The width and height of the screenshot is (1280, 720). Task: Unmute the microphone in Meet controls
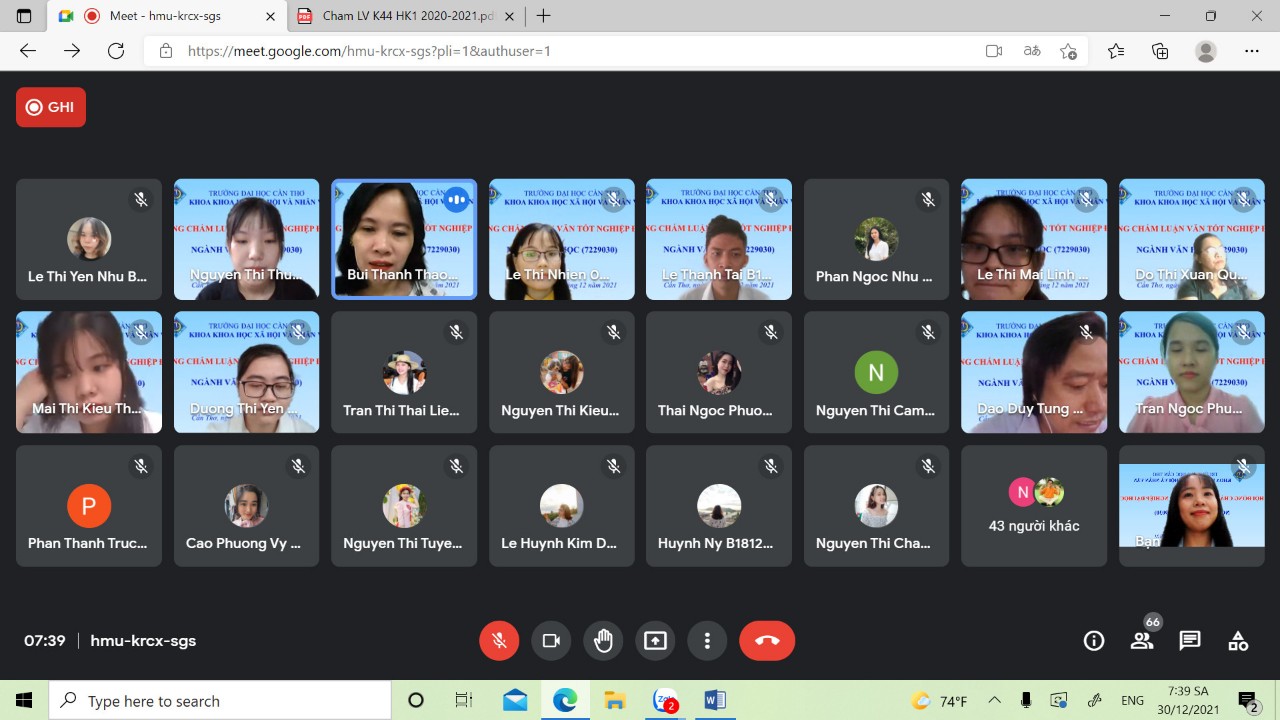(x=499, y=641)
